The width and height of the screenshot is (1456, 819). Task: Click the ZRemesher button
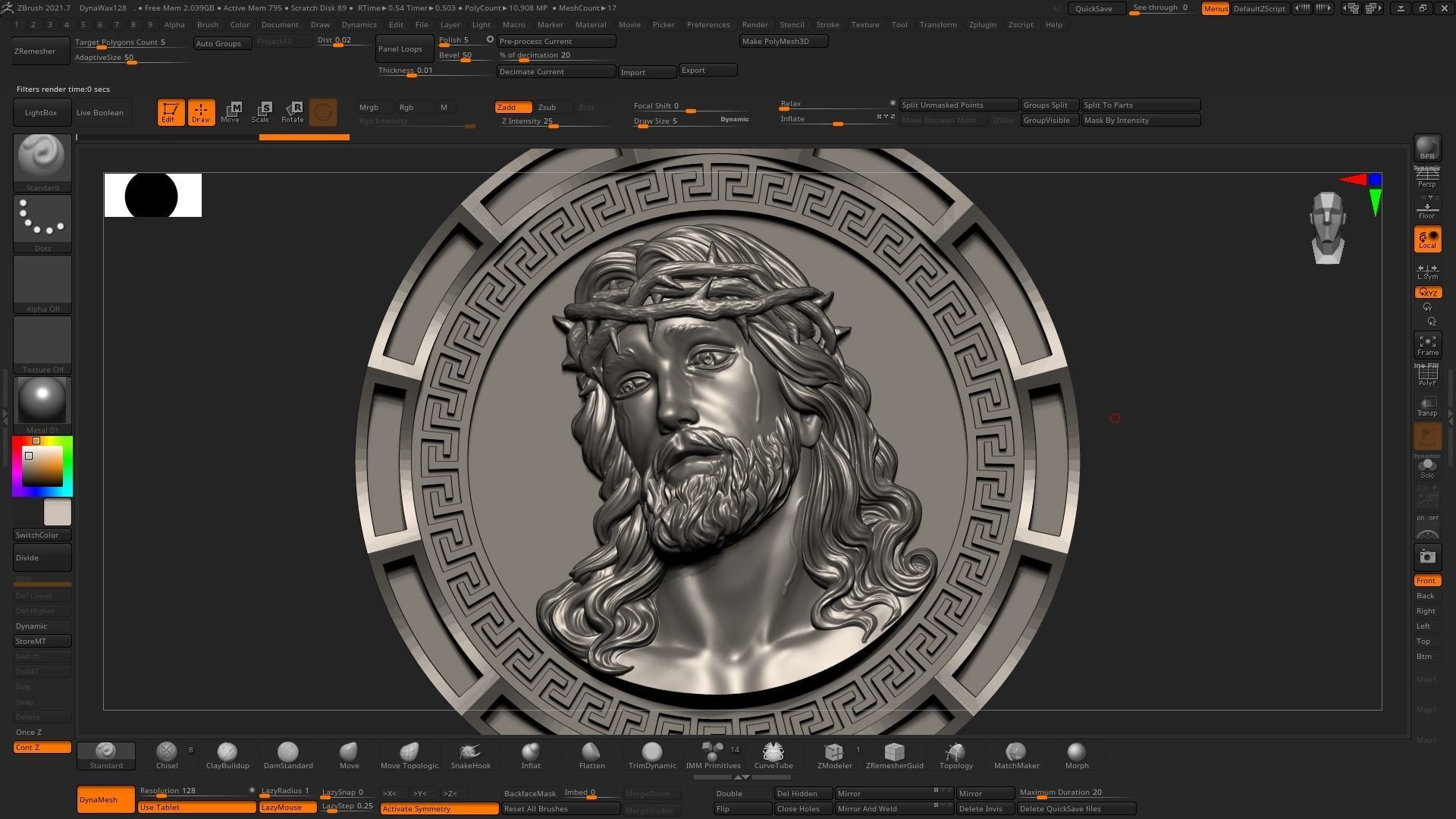click(41, 51)
